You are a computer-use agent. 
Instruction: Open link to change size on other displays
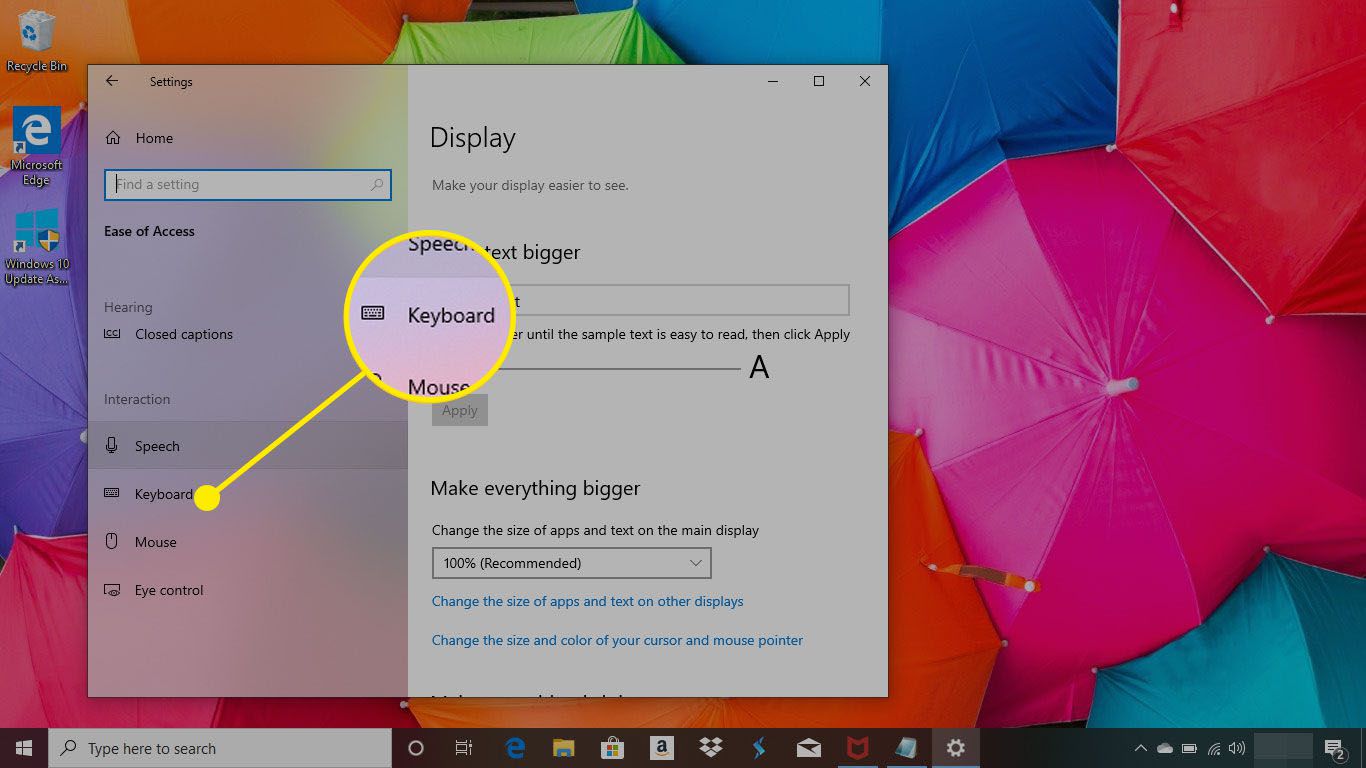(x=588, y=602)
